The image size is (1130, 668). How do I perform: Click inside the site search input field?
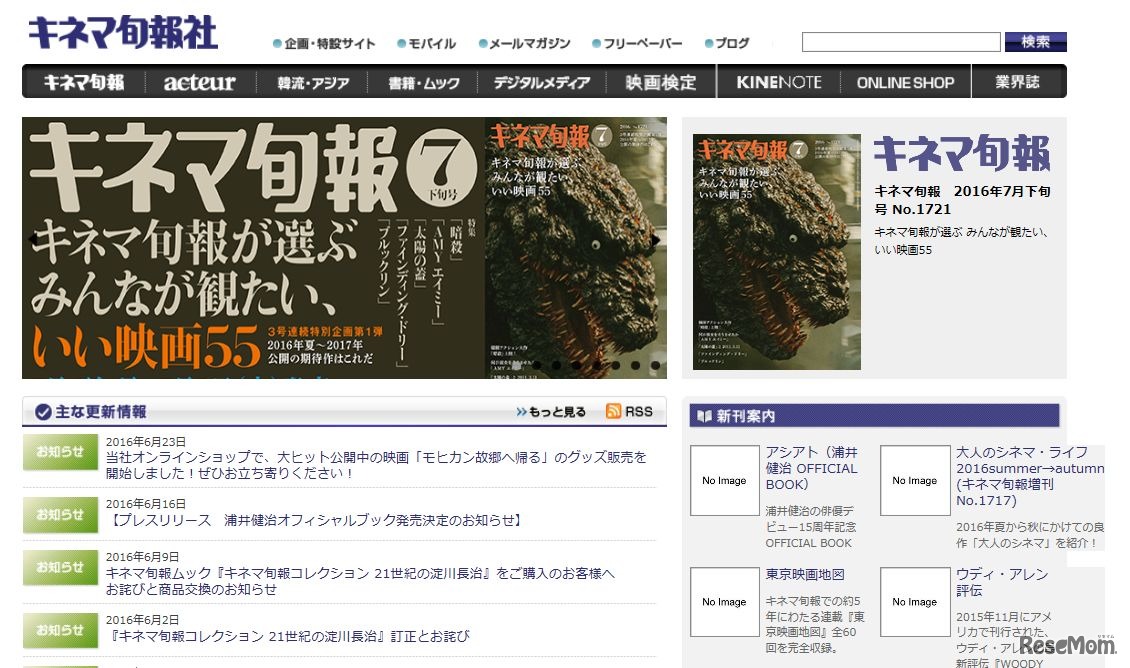tap(900, 41)
